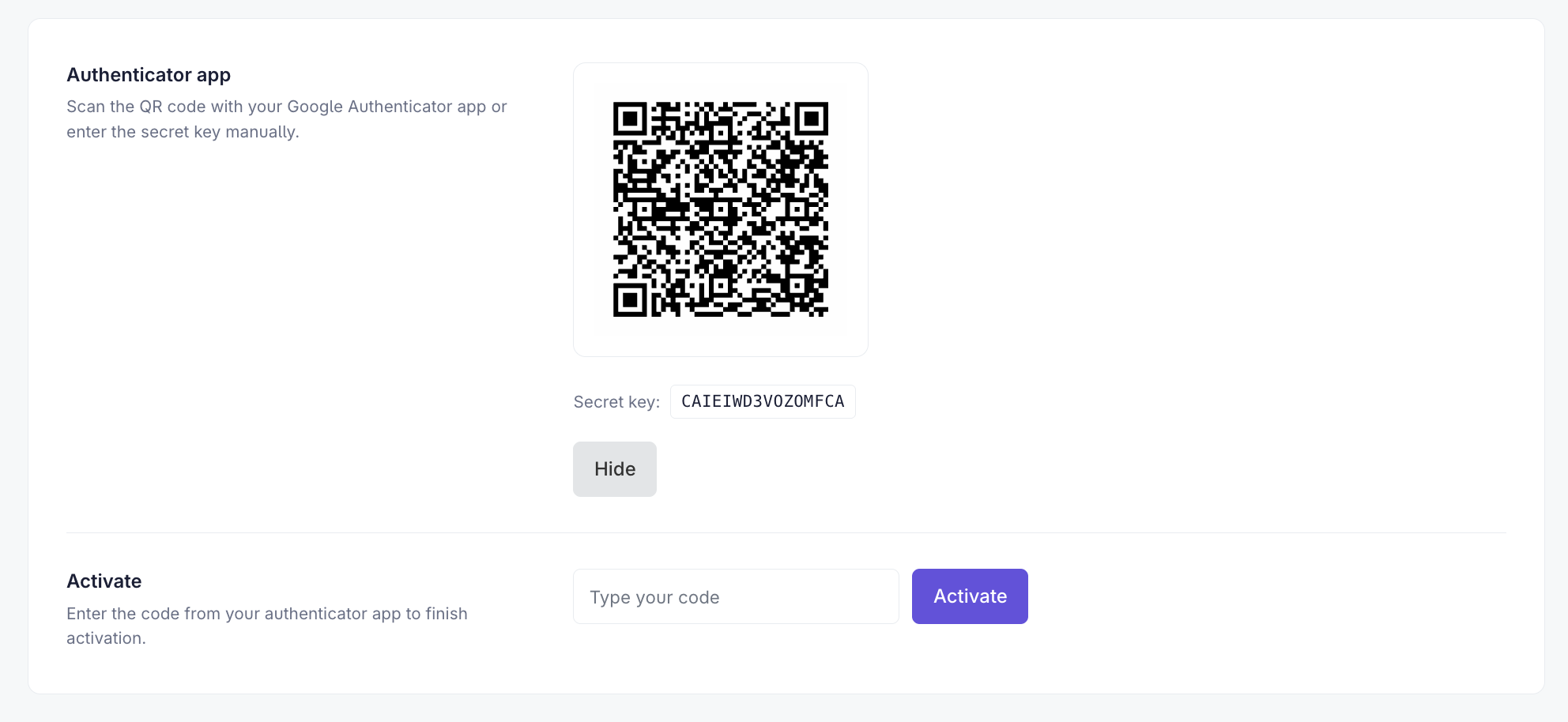Click the QR code's top-left finder square
The width and height of the screenshot is (1568, 722).
click(630, 118)
